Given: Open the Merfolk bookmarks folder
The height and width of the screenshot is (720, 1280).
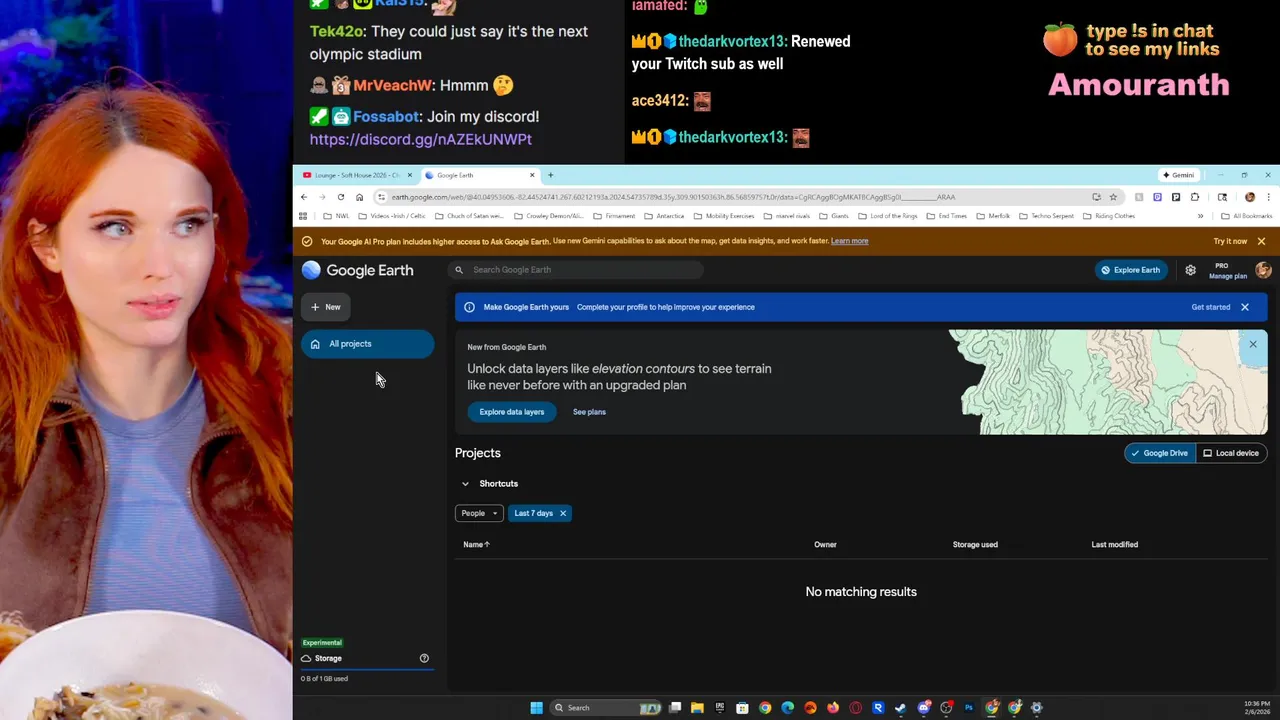Looking at the screenshot, I should pos(993,216).
